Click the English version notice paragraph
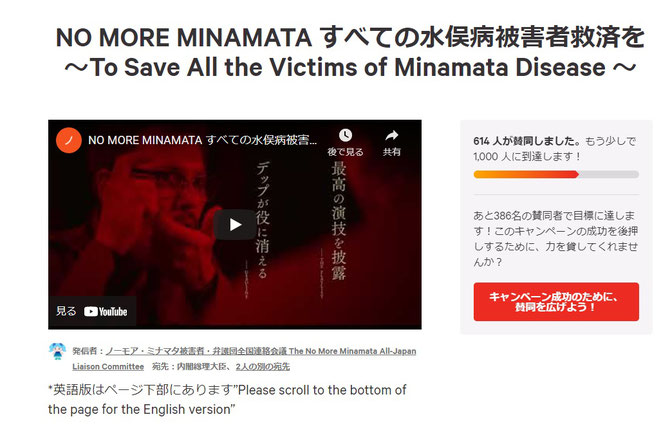Screen dimensions: 661x437 [x=227, y=399]
